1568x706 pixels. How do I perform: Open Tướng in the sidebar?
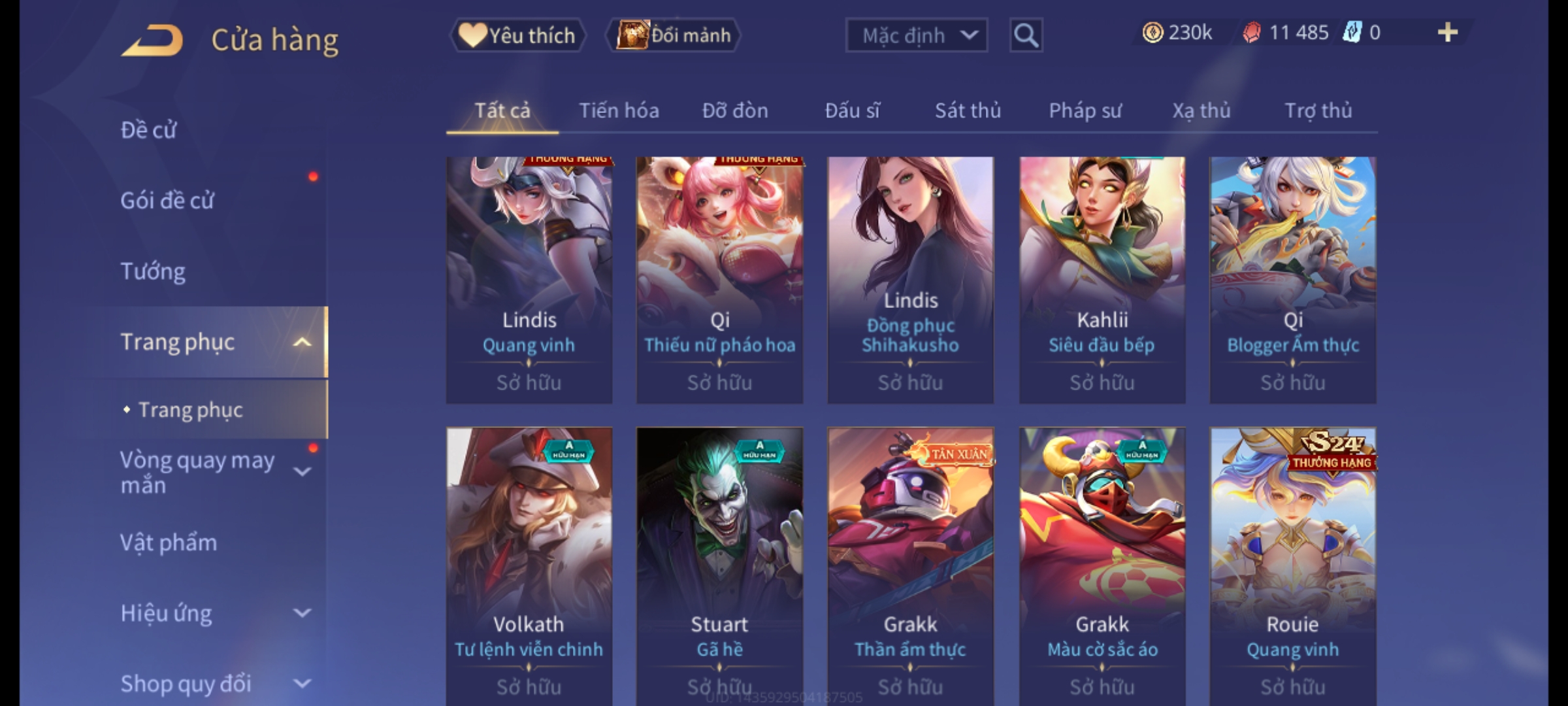[x=153, y=271]
